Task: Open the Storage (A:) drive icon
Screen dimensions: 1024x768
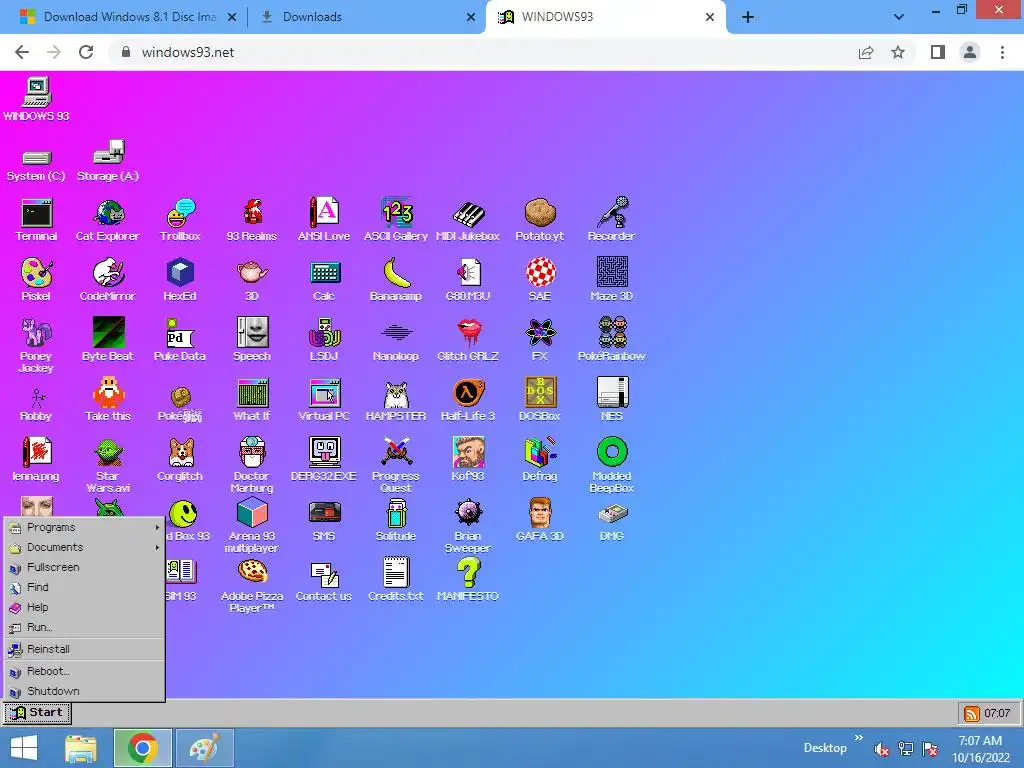Action: (x=108, y=161)
